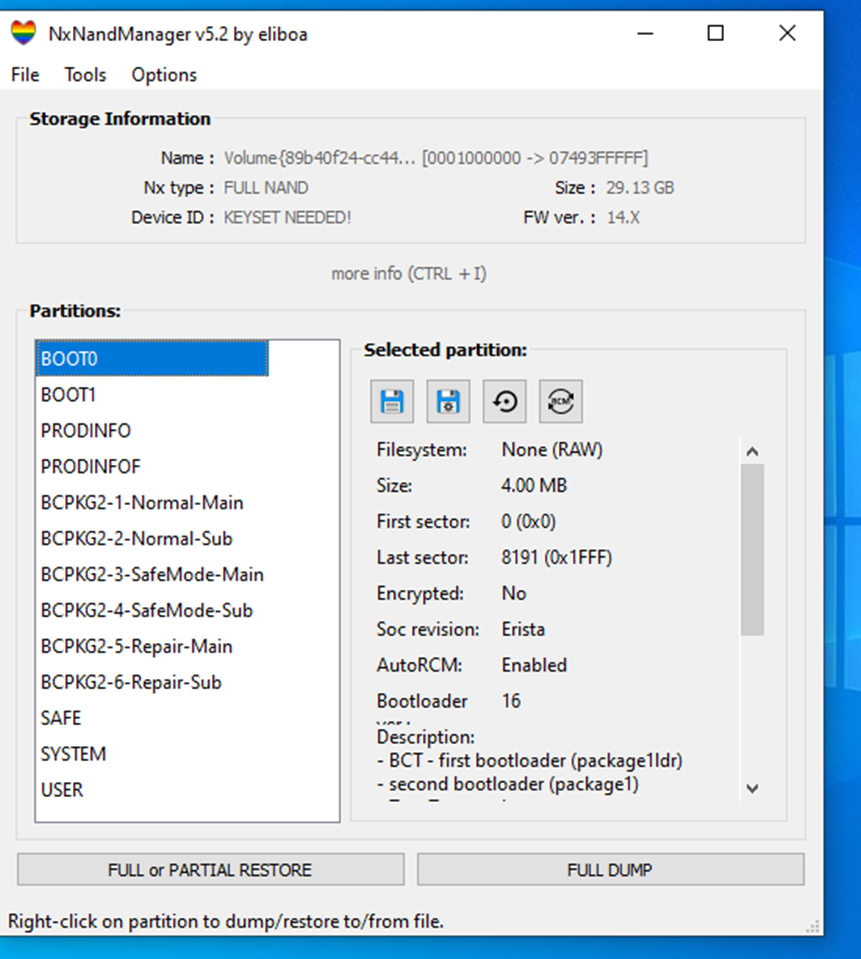Click the restore partition circular arrow icon

504,402
